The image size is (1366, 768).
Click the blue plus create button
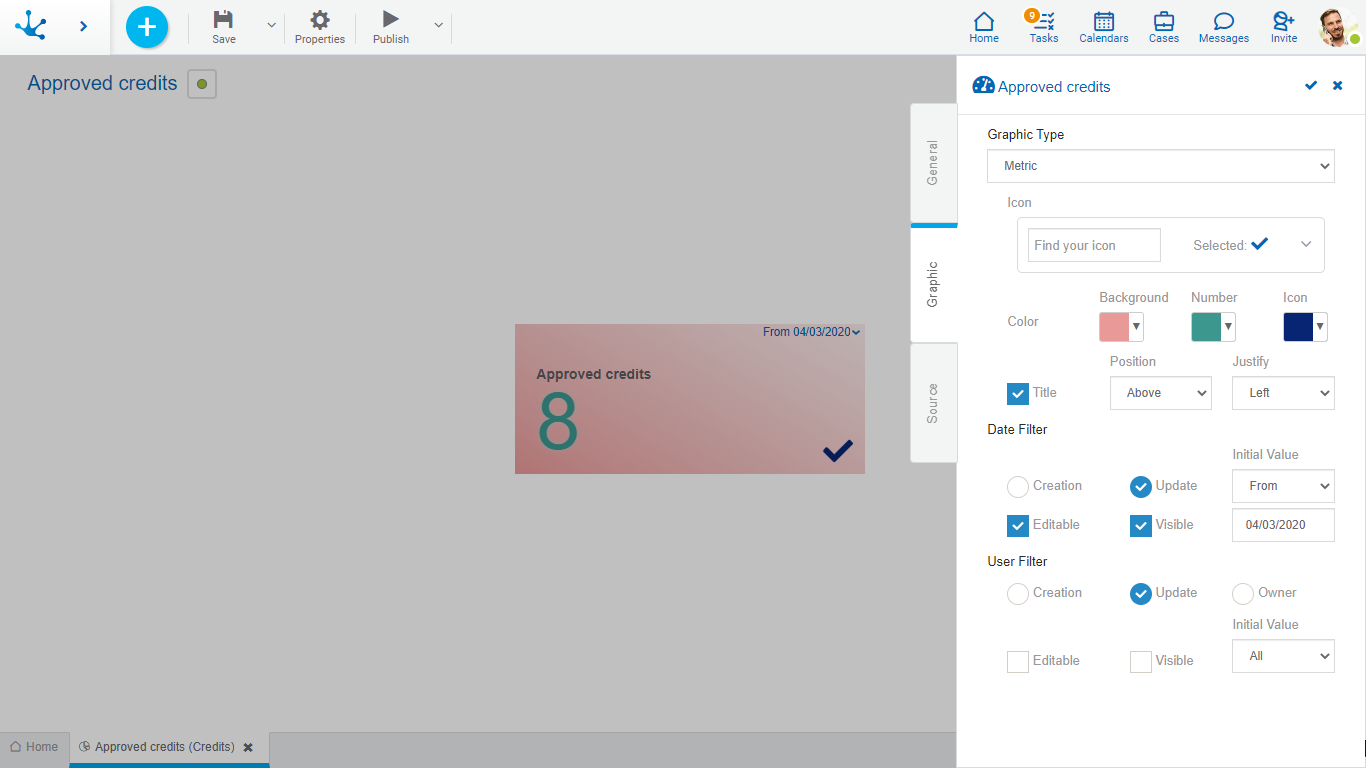click(x=147, y=27)
